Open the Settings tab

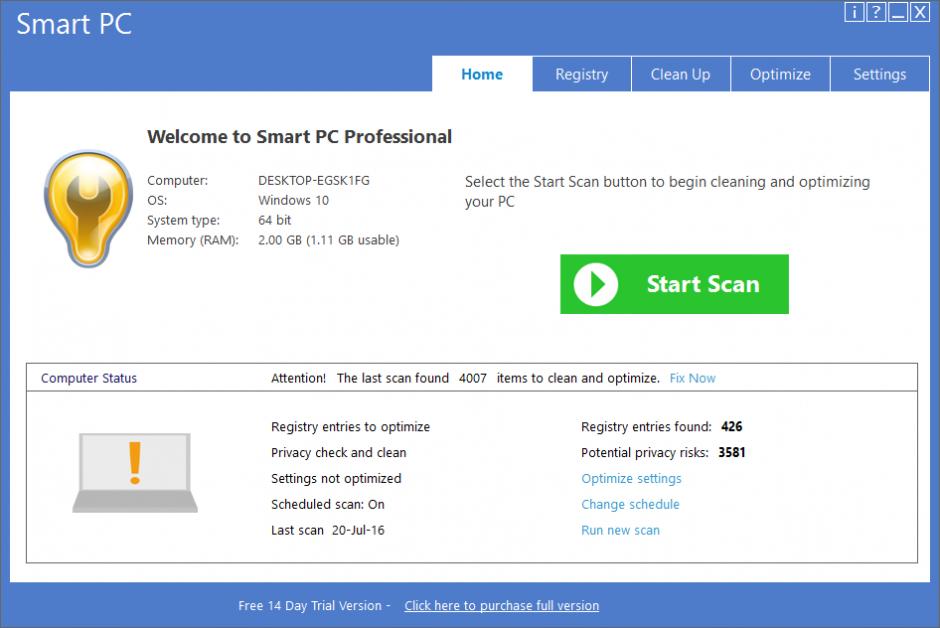click(x=879, y=74)
